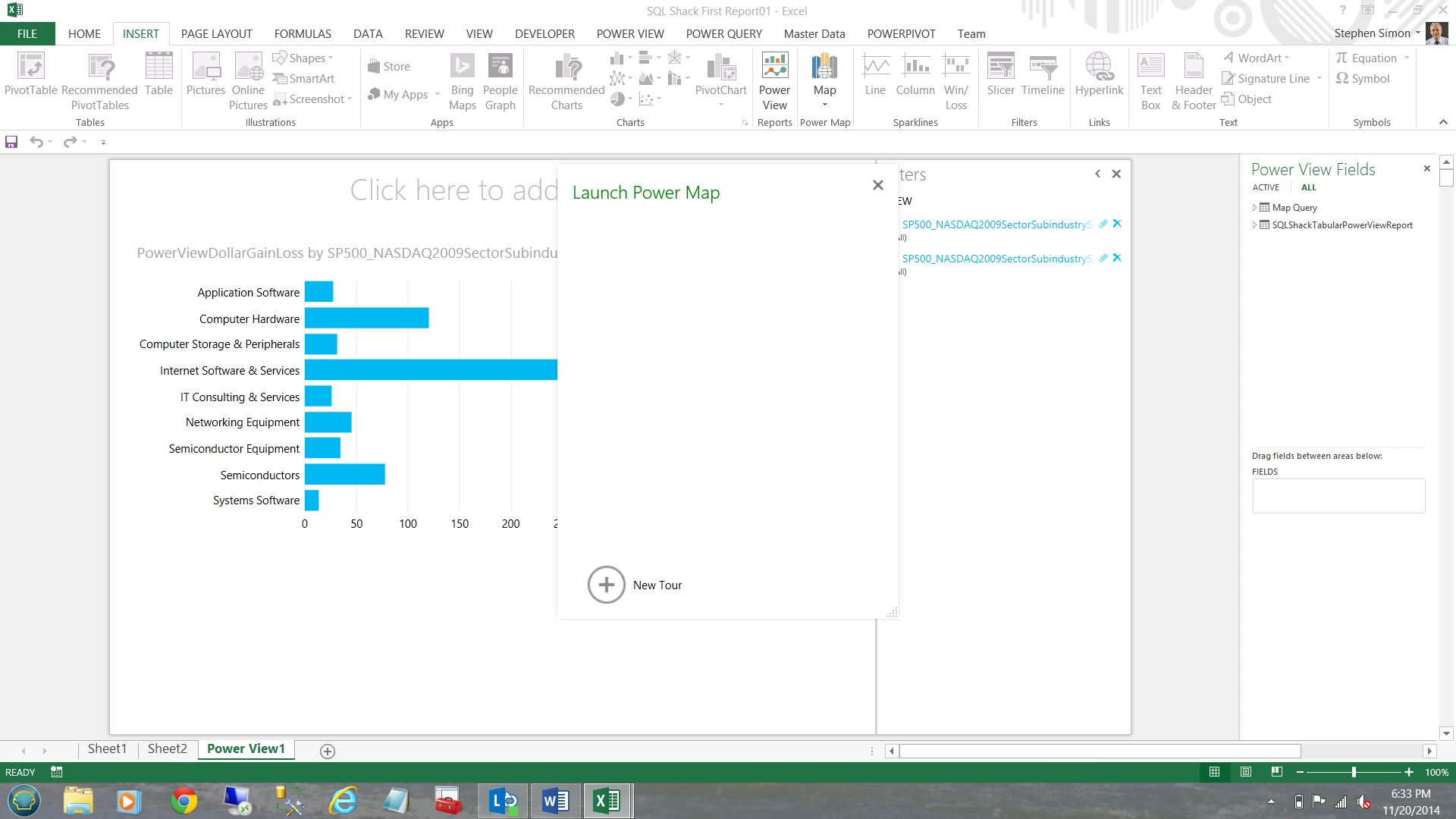Screen dimensions: 1456x819
Task: Switch to Sheet2 tab
Action: 167,749
